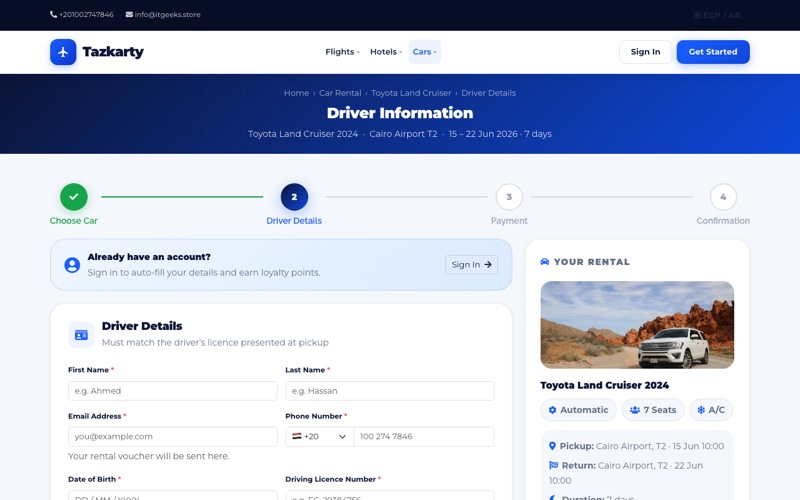The image size is (800, 500).
Task: Open Toyota Land Cruiser breadcrumb link
Action: (411, 93)
